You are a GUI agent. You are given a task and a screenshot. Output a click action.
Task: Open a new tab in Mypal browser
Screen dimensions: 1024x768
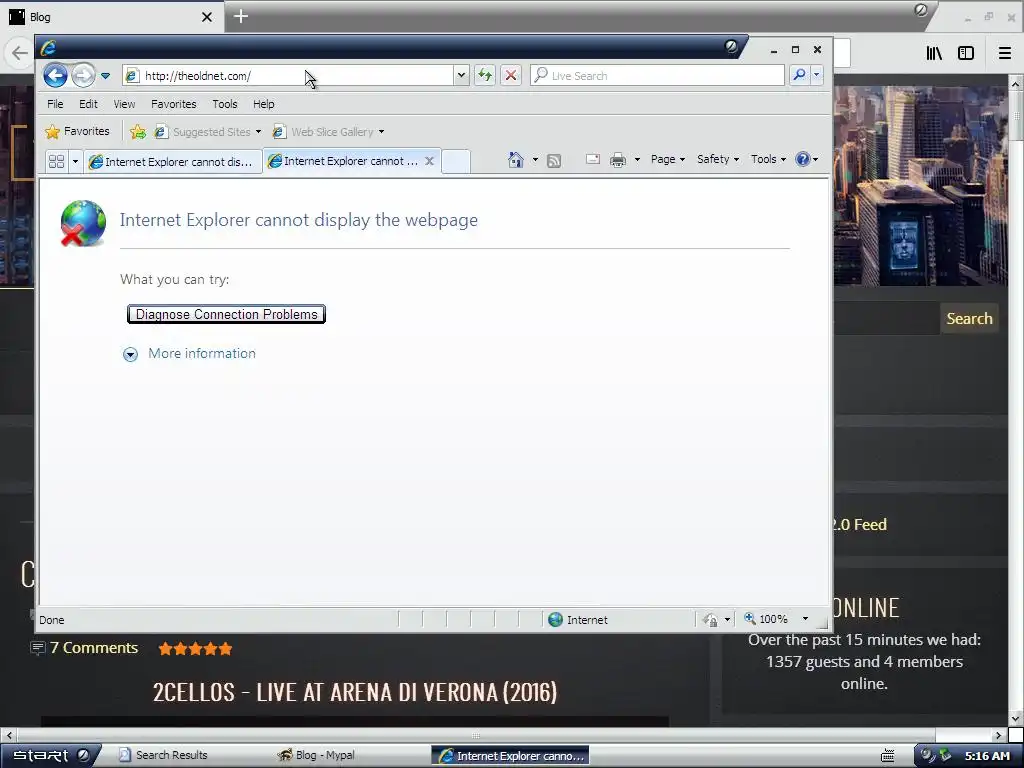pos(240,16)
